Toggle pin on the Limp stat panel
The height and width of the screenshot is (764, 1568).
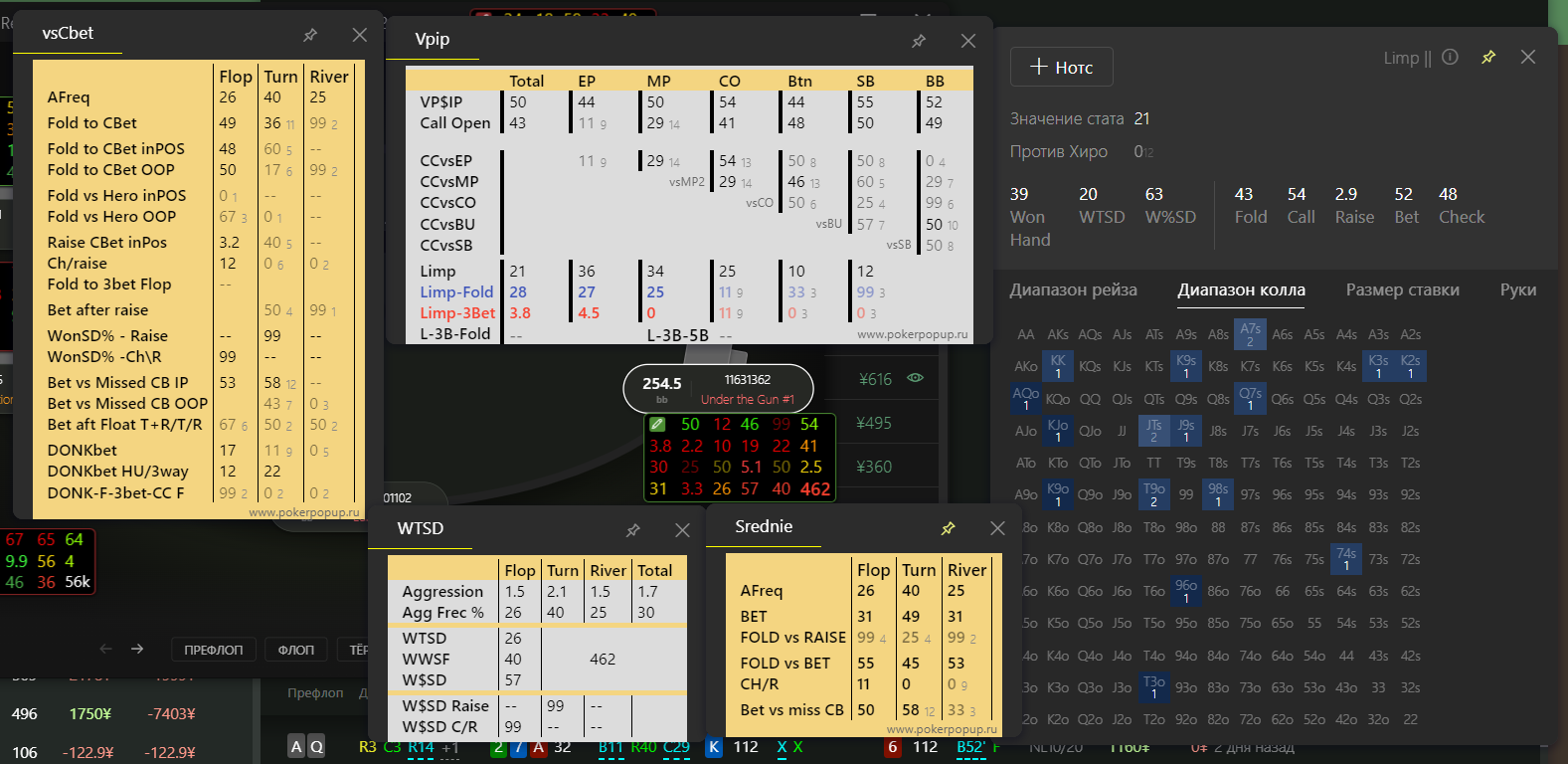click(1488, 58)
